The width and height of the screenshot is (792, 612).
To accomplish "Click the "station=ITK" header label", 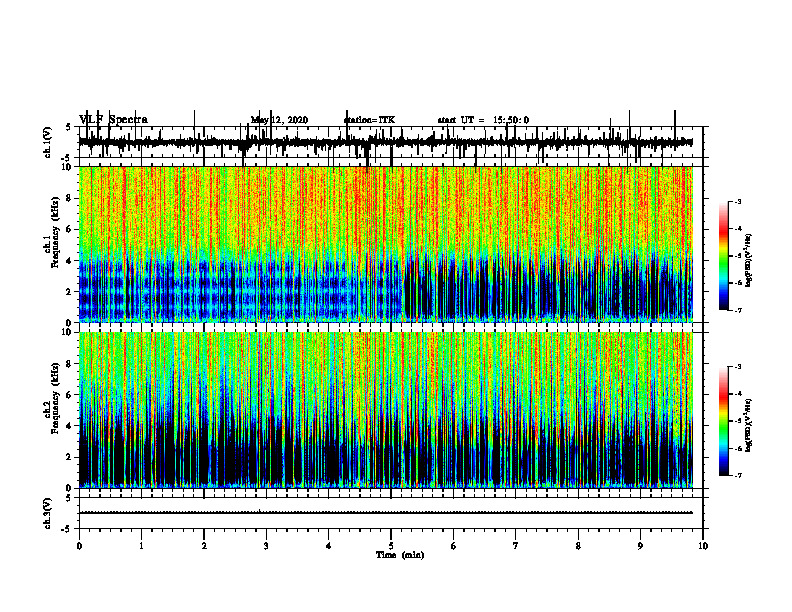I will pos(369,120).
